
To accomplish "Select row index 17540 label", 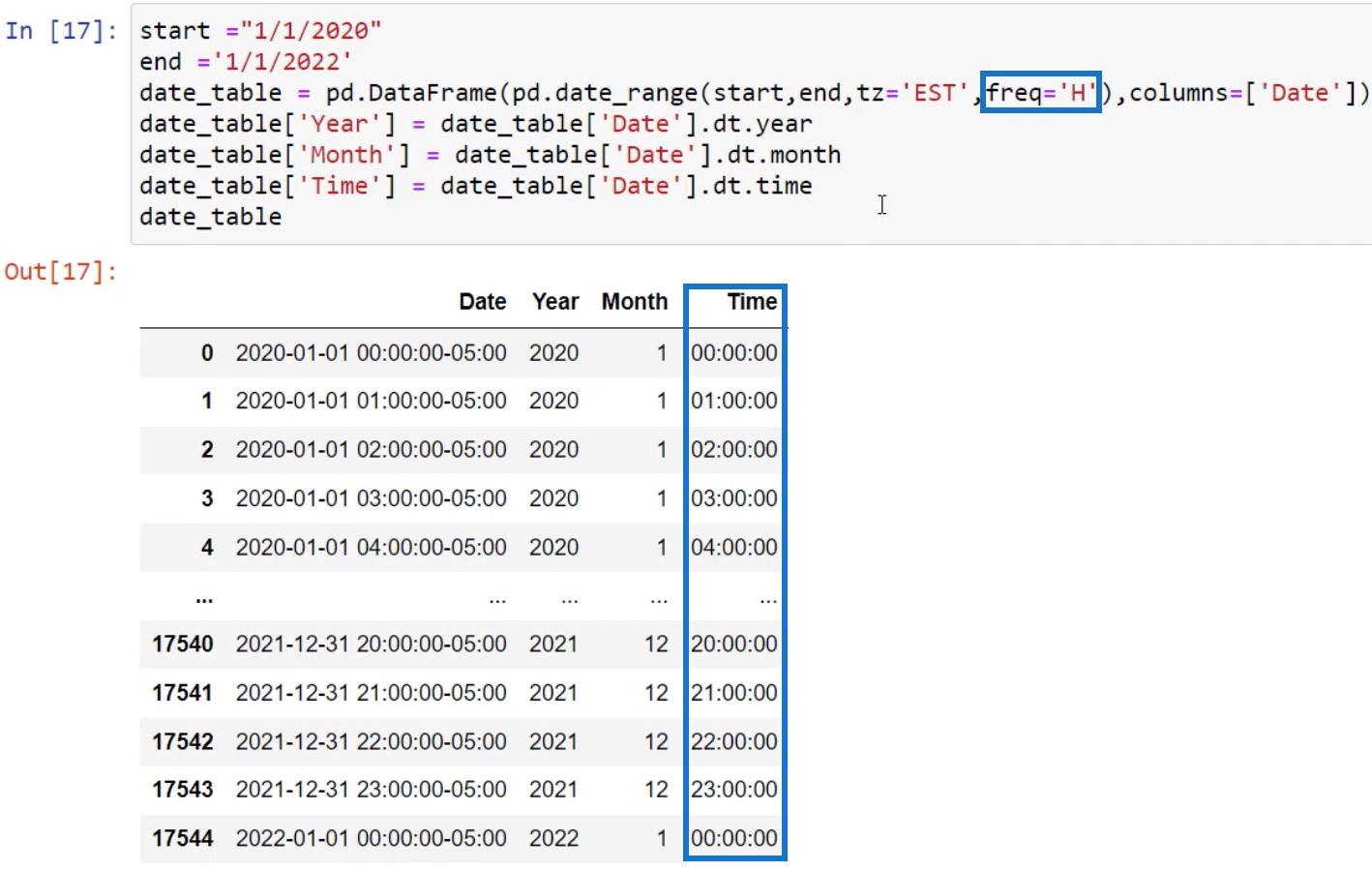I will coord(182,645).
